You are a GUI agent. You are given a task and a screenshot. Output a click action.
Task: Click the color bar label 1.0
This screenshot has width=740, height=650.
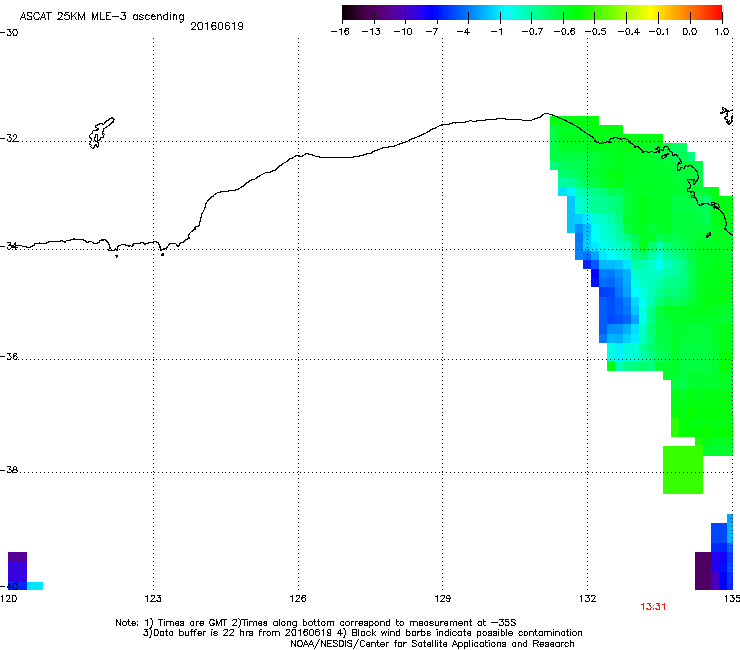pos(722,32)
